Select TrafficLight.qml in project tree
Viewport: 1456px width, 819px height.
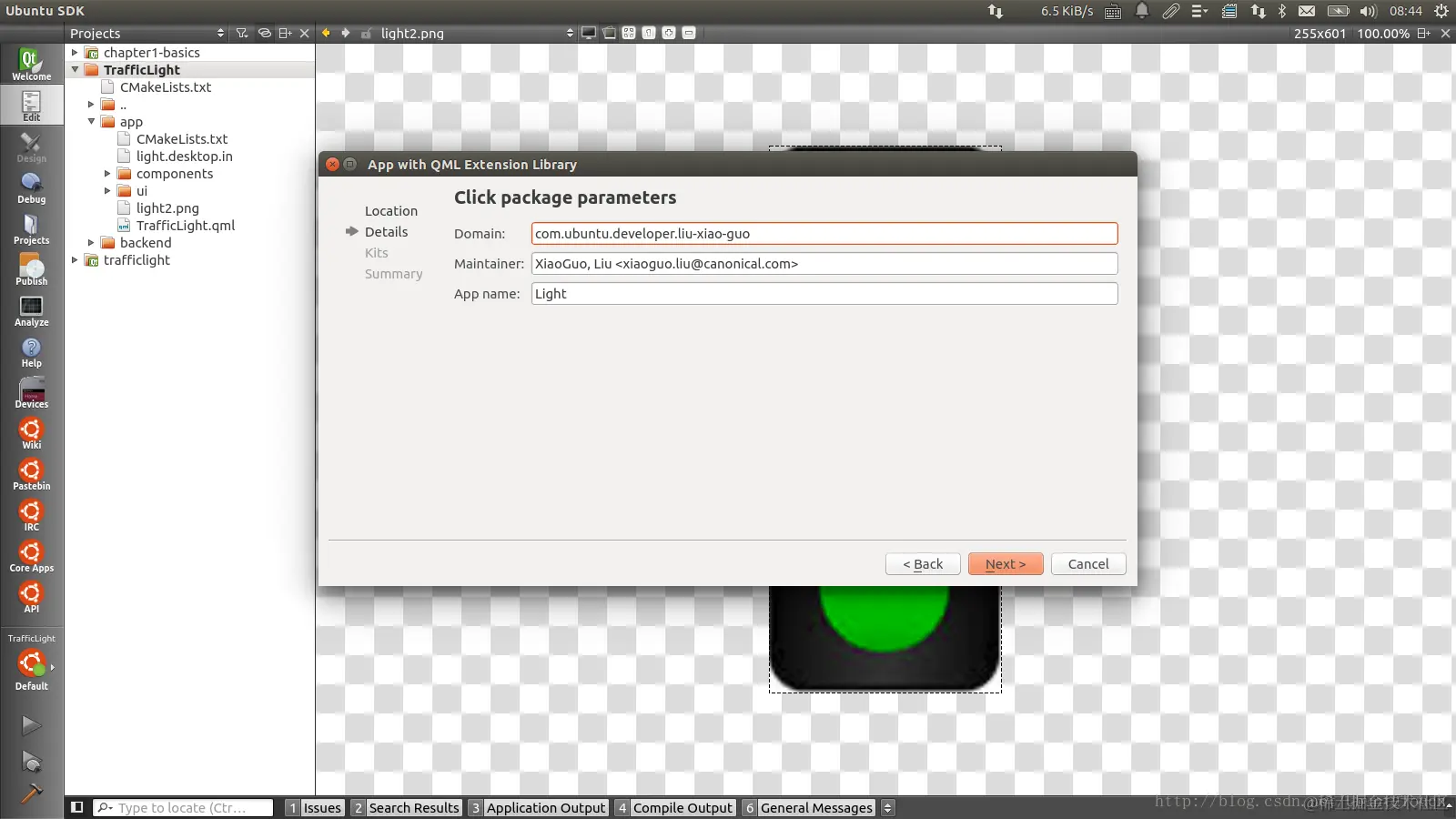pyautogui.click(x=186, y=226)
